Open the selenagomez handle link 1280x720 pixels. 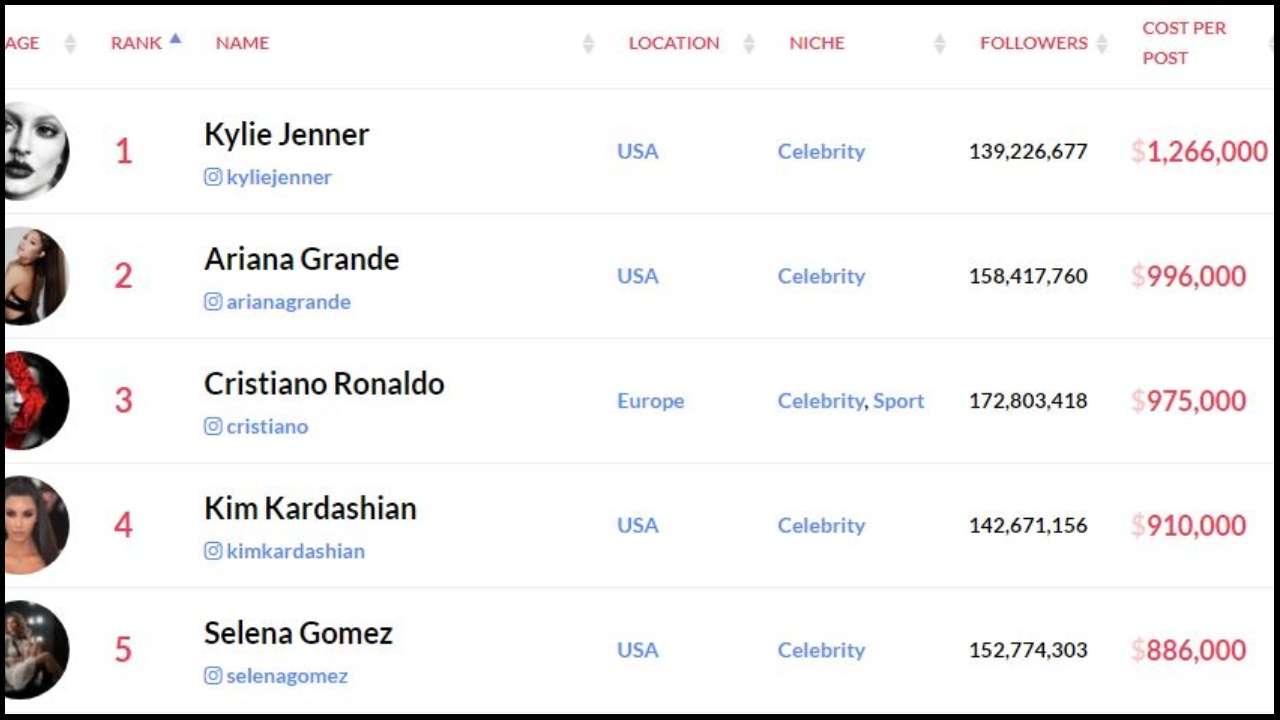point(287,675)
